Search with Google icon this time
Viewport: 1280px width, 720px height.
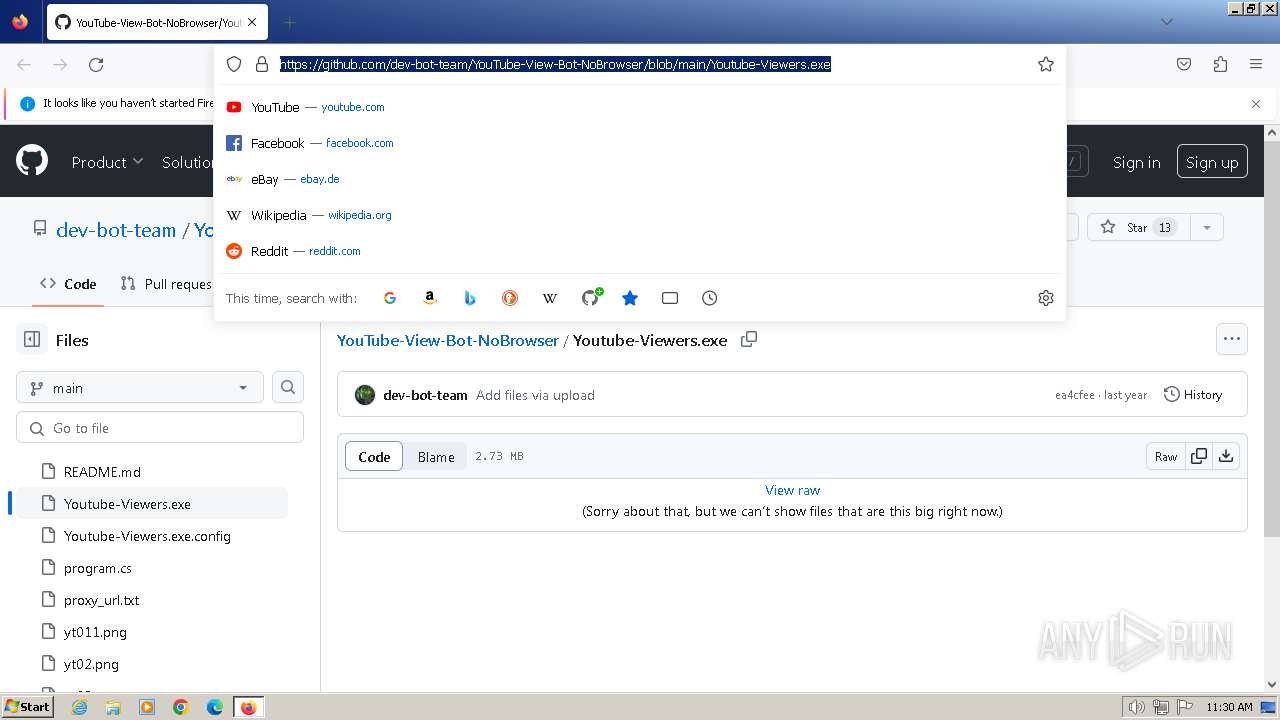pos(390,298)
